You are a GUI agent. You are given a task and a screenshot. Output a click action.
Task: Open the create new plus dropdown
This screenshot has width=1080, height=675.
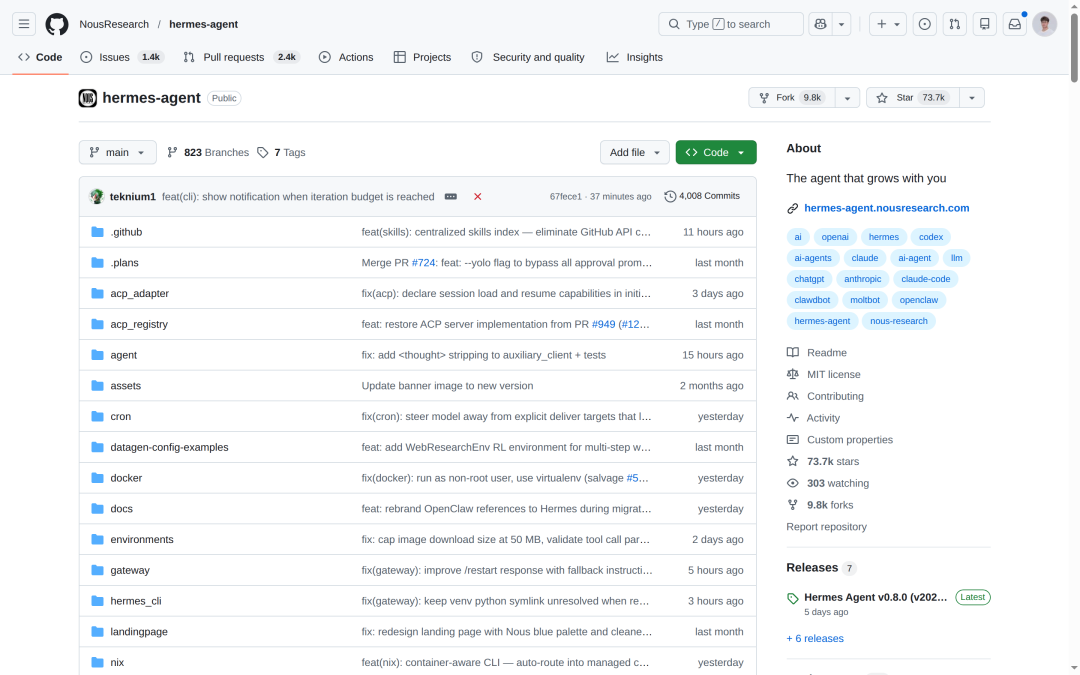[x=888, y=24]
